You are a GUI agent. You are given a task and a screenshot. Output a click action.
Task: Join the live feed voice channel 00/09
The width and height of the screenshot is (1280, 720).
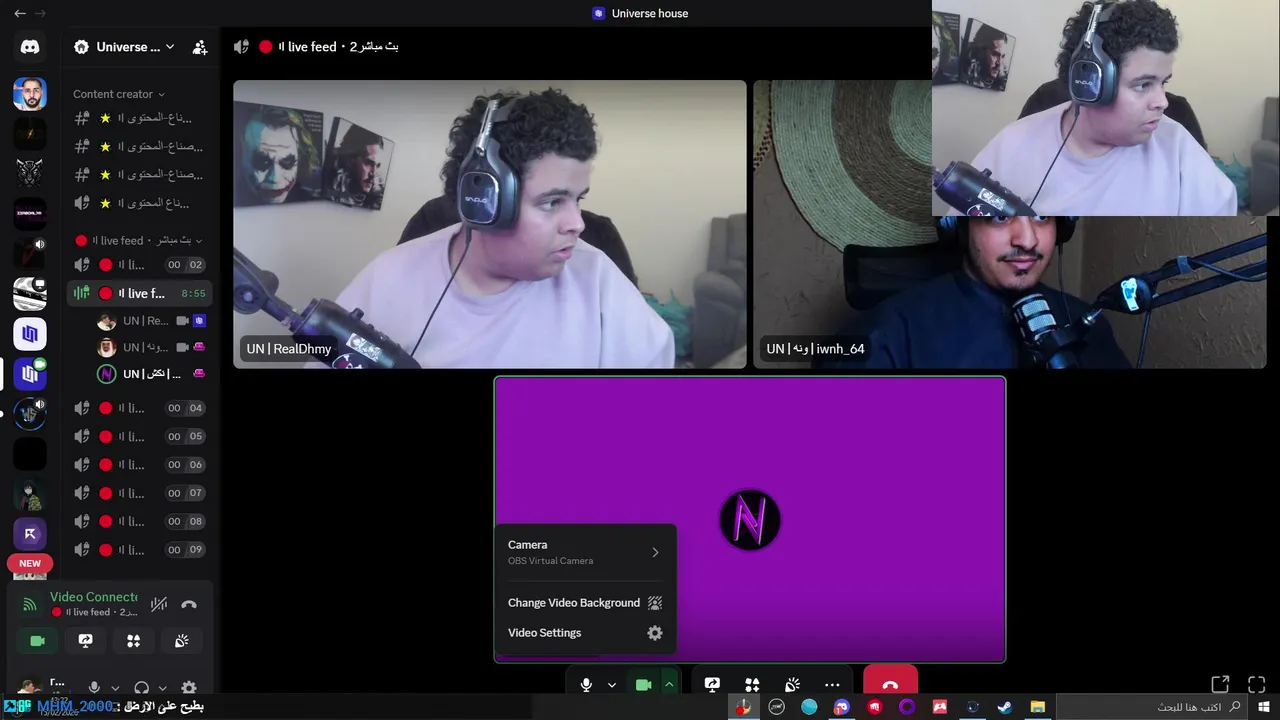coord(139,549)
